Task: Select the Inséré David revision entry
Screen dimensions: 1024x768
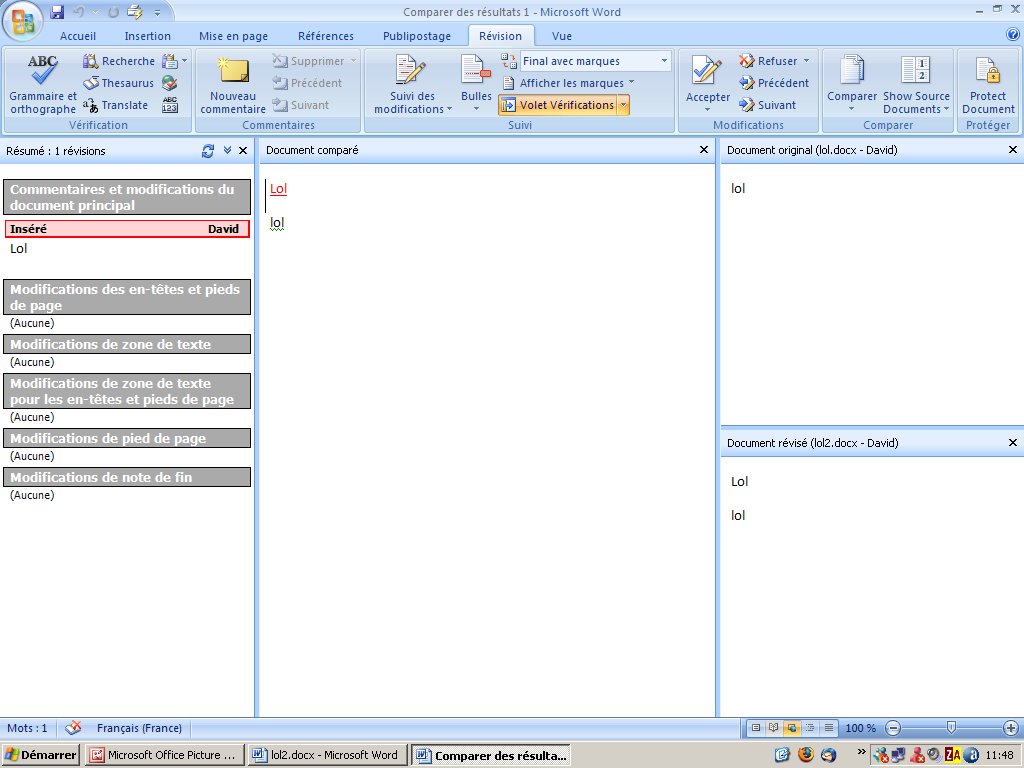Action: [x=127, y=229]
